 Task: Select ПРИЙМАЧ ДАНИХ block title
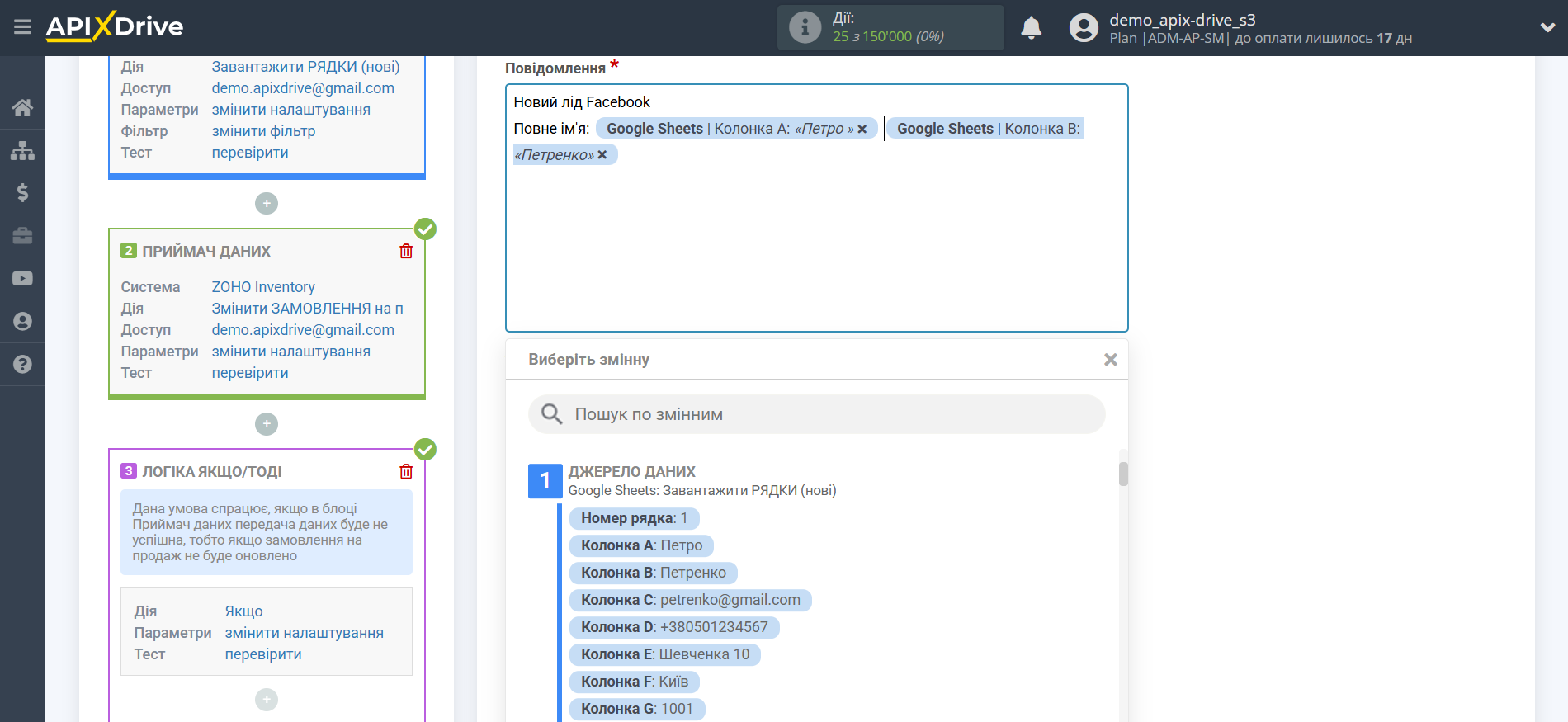[206, 252]
